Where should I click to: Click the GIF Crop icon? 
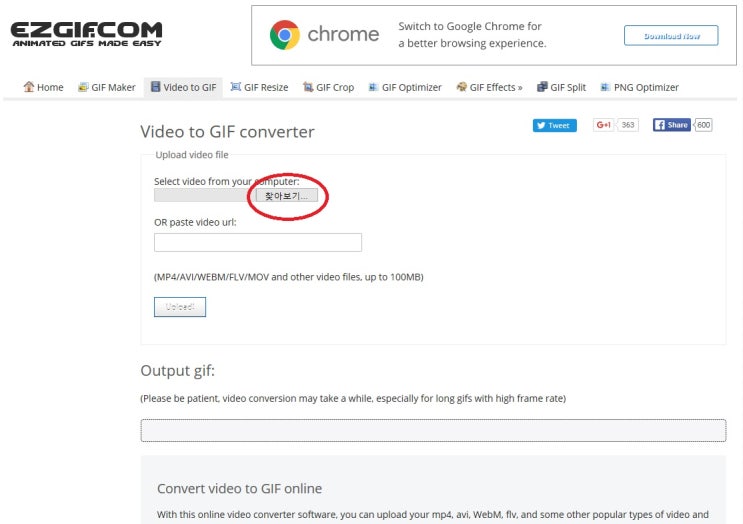[308, 87]
